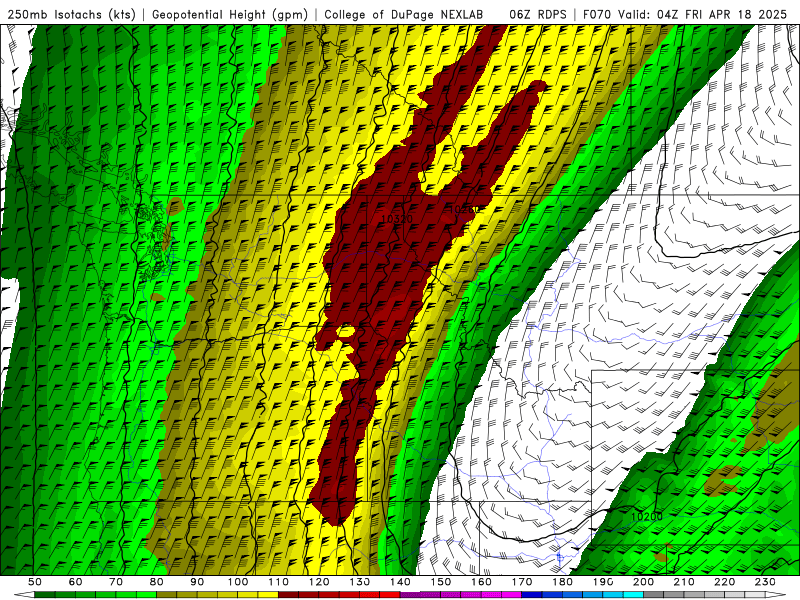Click the right arrow end of the color bar
The height and width of the screenshot is (600, 800).
[x=776, y=594]
